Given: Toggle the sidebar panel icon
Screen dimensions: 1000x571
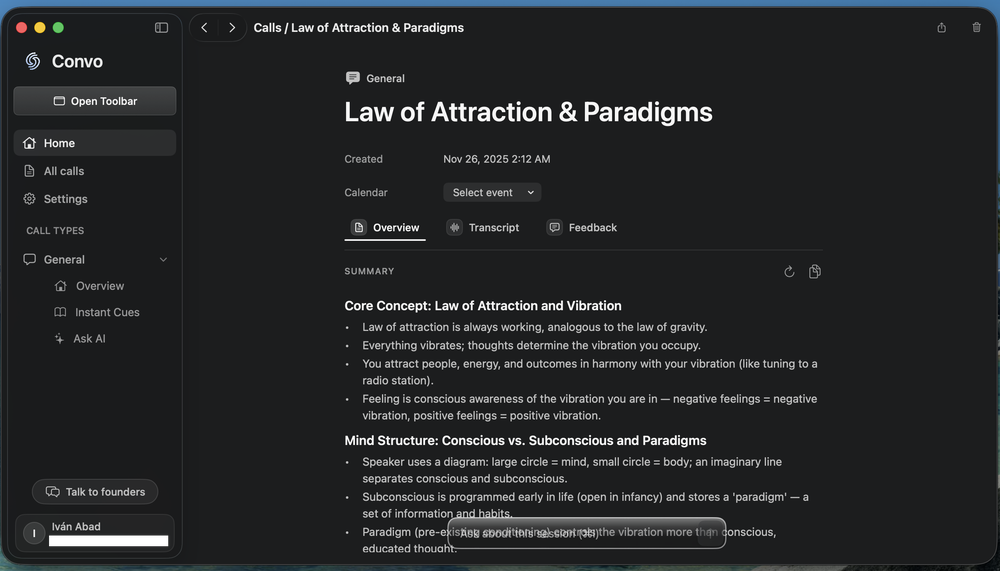Looking at the screenshot, I should (161, 27).
